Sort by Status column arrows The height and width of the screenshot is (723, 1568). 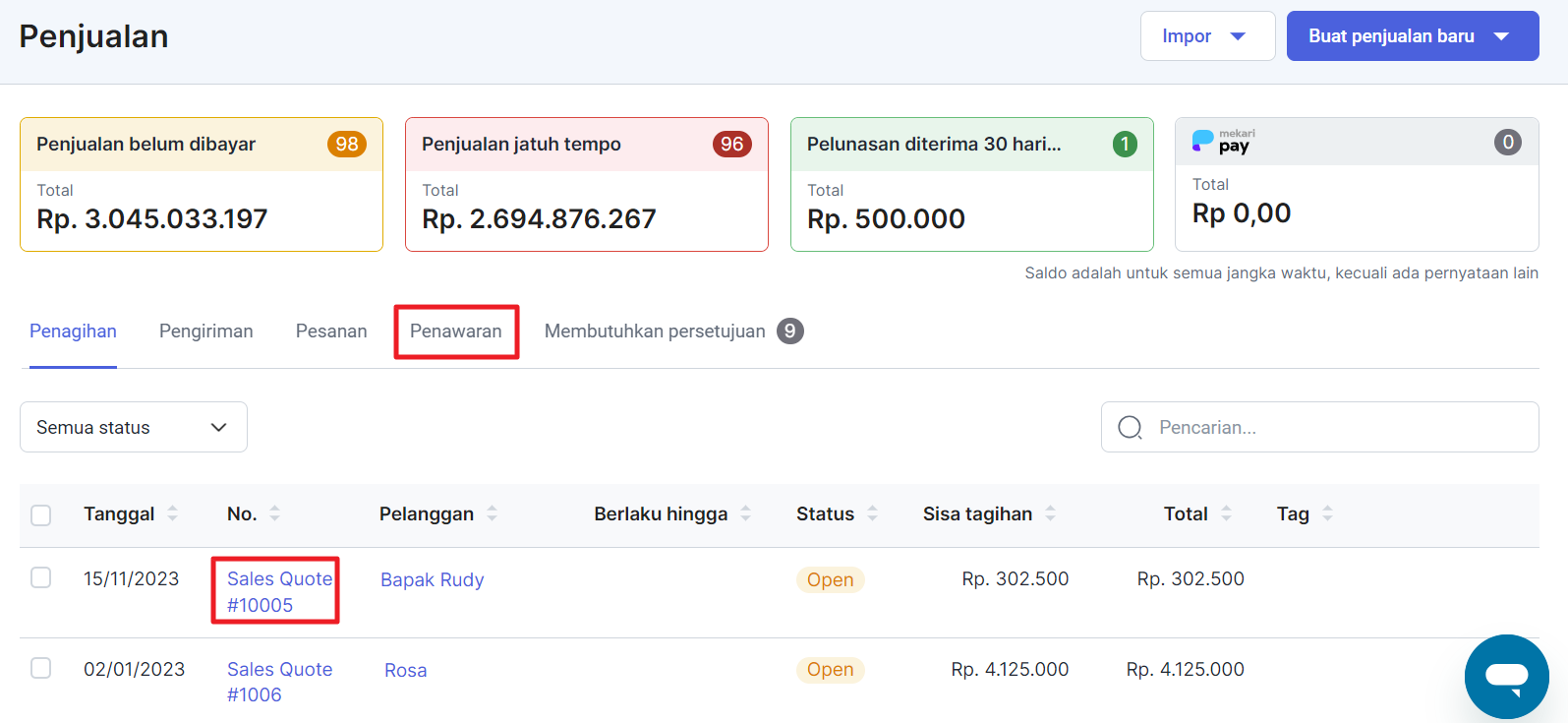872,513
